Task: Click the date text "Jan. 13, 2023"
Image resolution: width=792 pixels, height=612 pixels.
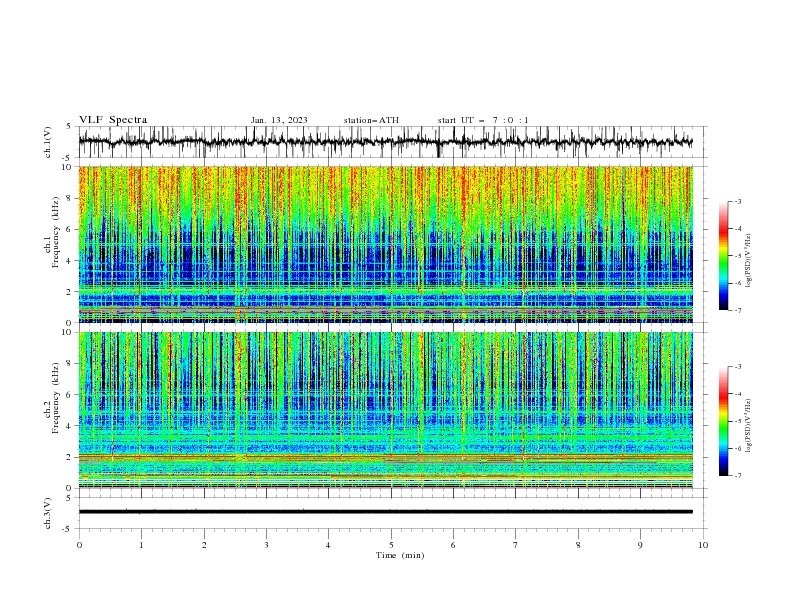Action: tap(279, 120)
